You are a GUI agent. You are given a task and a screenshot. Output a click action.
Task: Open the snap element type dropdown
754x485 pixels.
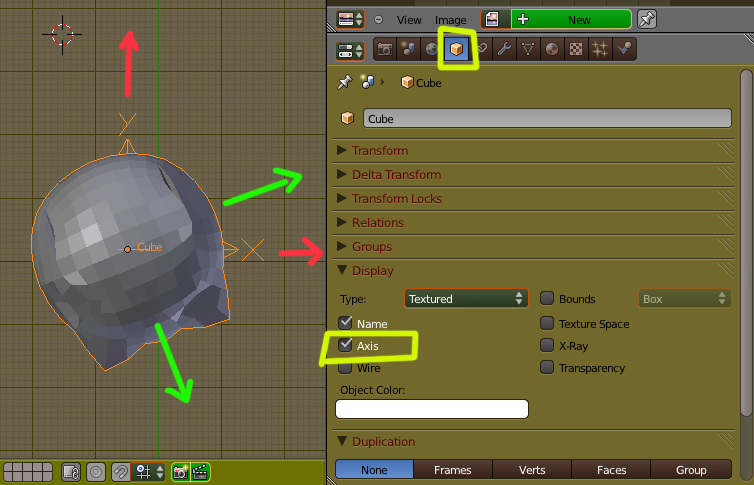[x=148, y=472]
